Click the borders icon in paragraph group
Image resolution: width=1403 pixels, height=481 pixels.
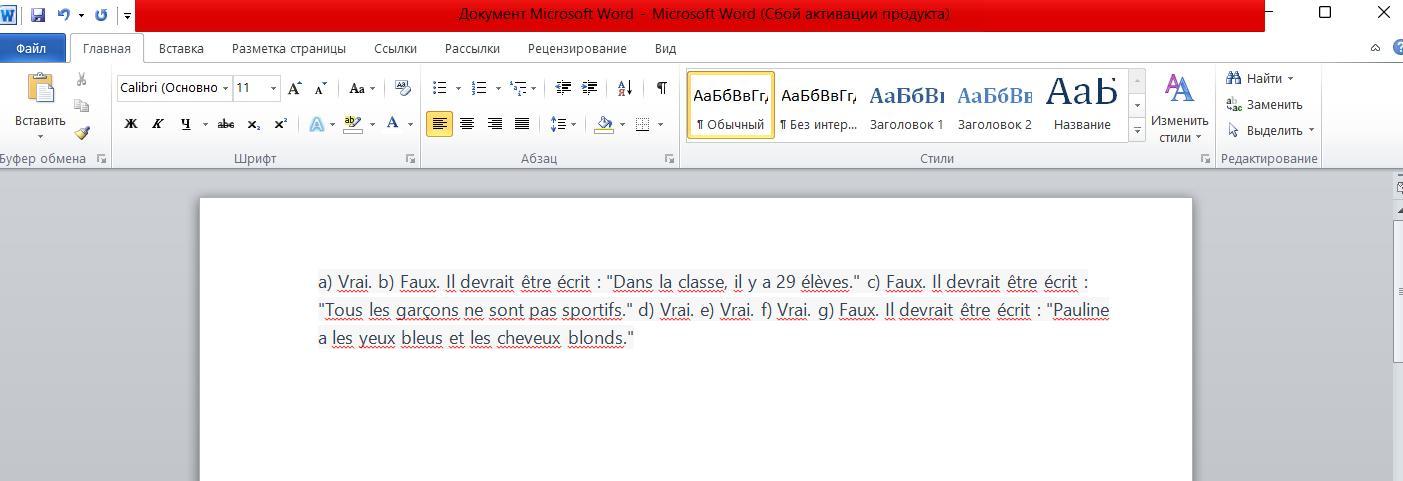click(x=643, y=124)
